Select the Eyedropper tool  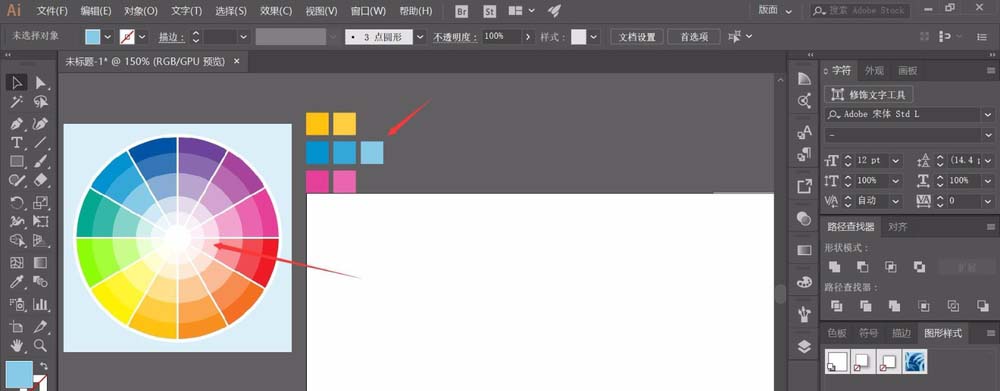tap(17, 282)
